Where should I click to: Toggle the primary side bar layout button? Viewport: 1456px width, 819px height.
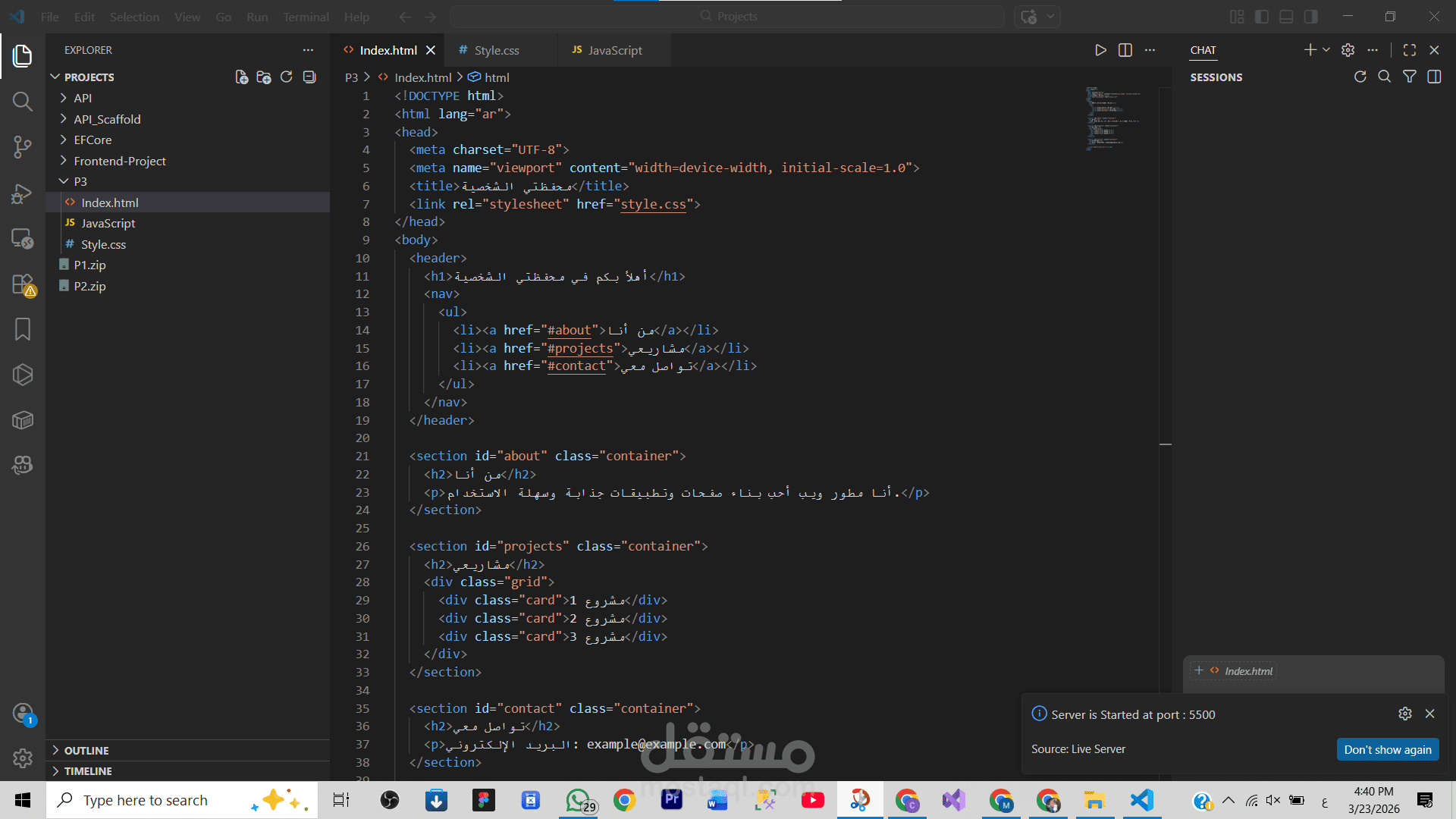point(1262,17)
